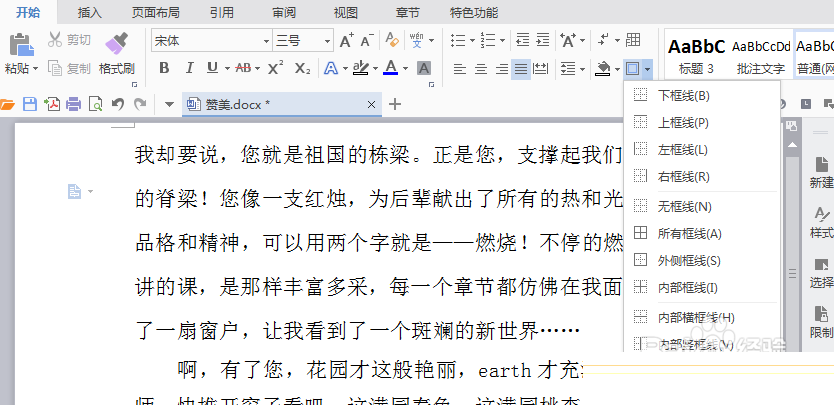Open the font color dropdown arrow
Image resolution: width=834 pixels, height=405 pixels.
[x=405, y=69]
